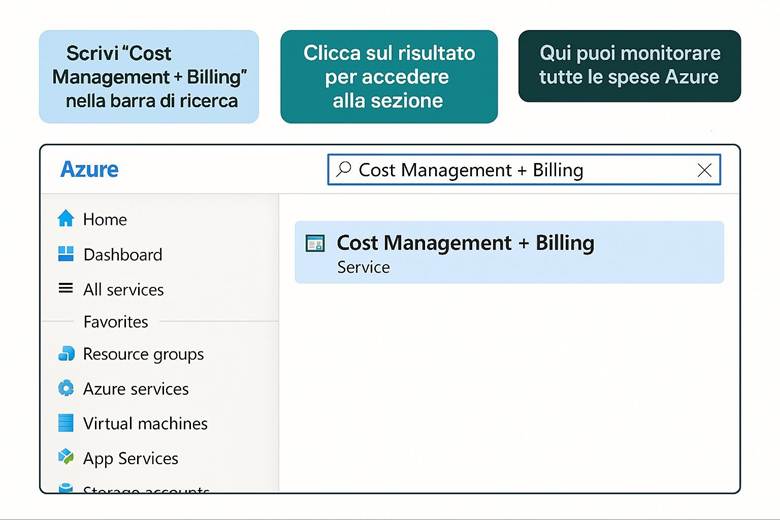Open All services in the sidebar
The image size is (780, 520).
coord(123,290)
